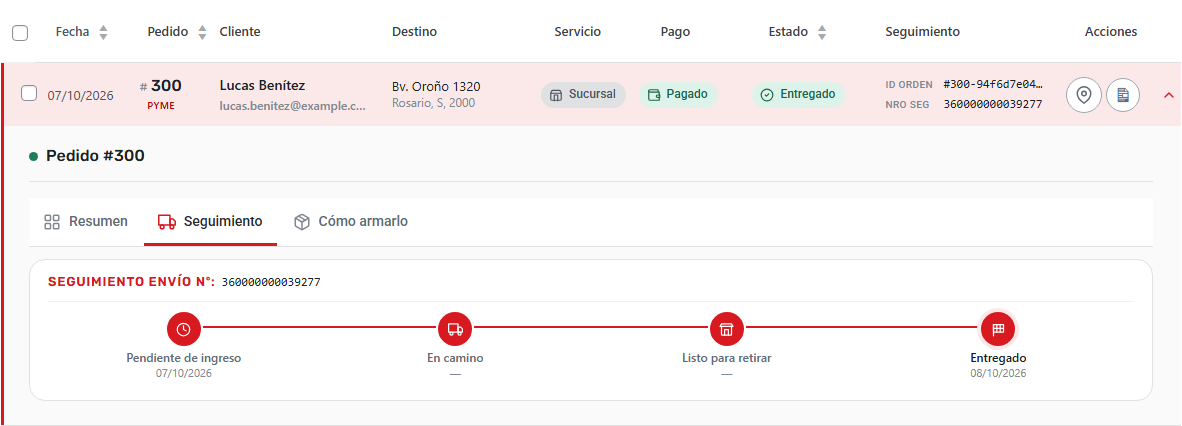Screen dimensions: 1182x426
Task: Click the date under Pendiente de ingreso
Action: (184, 373)
